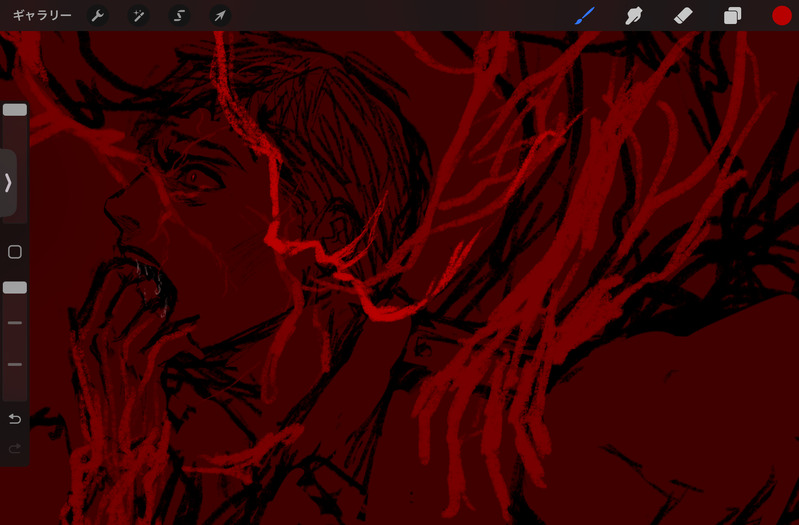The height and width of the screenshot is (525, 799).
Task: Redo the undone stroke
Action: click(x=15, y=449)
